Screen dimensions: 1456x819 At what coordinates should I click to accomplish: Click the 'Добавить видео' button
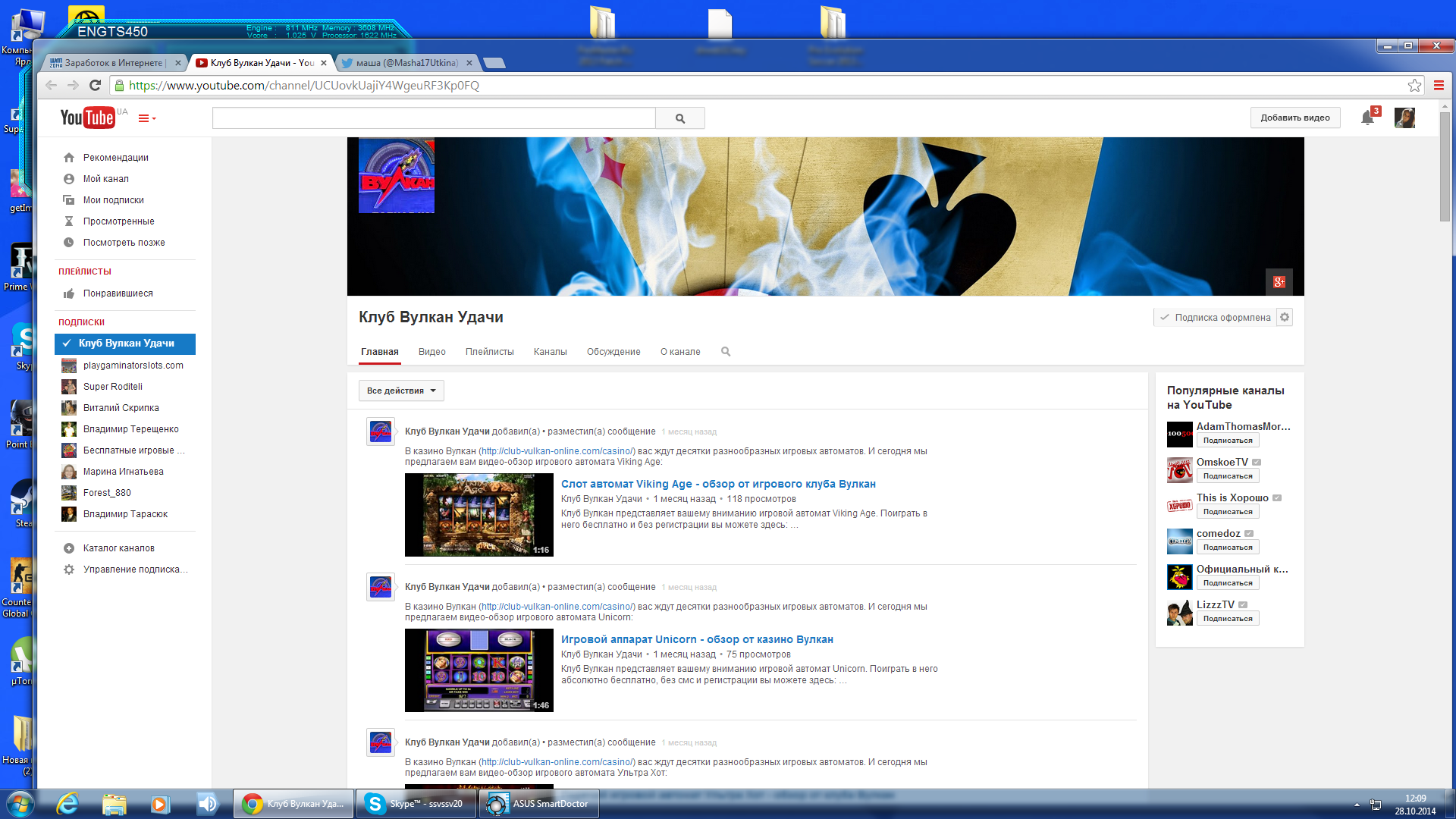pos(1294,118)
